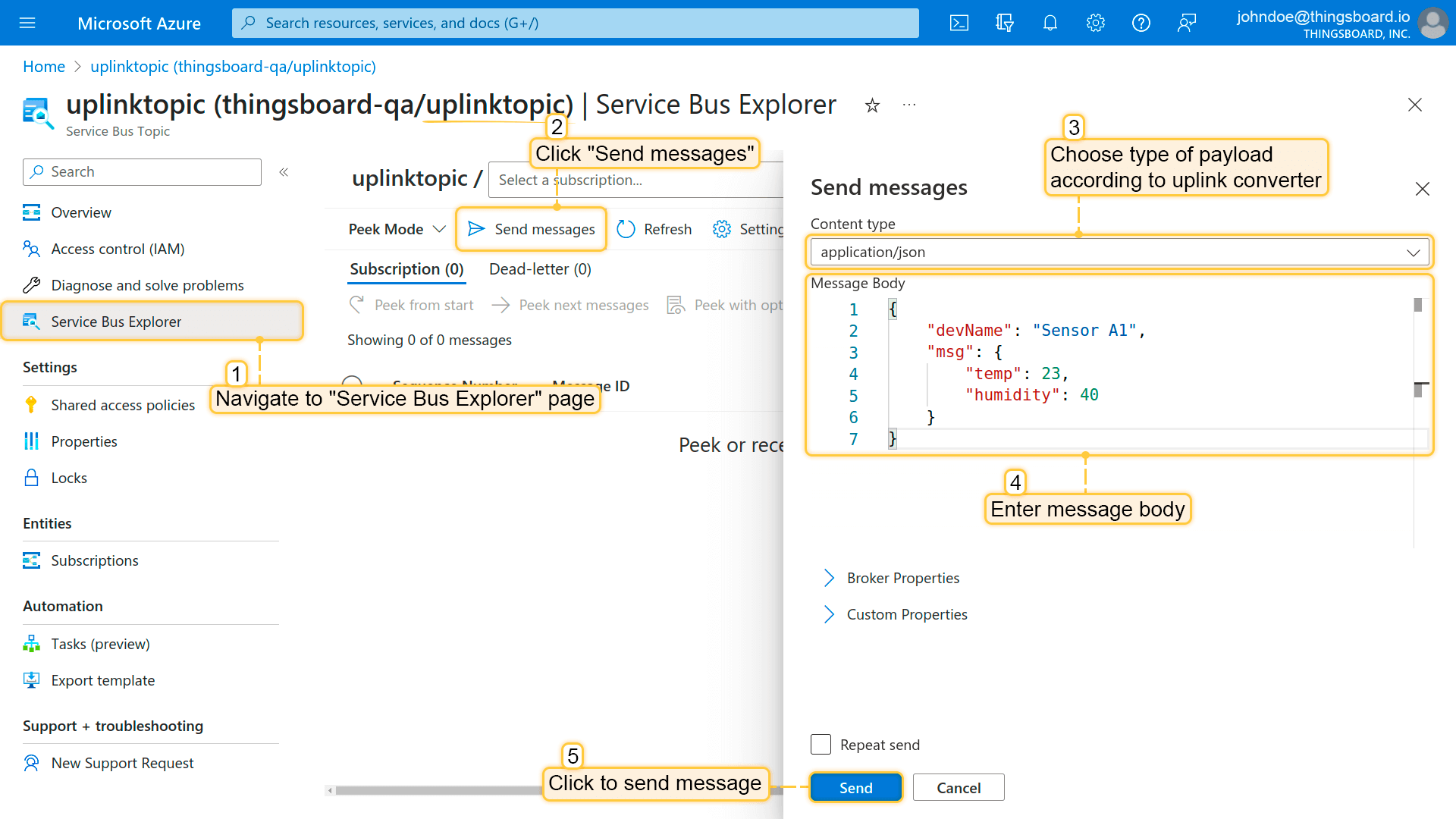
Task: Favorite the page with star icon
Action: coord(872,105)
